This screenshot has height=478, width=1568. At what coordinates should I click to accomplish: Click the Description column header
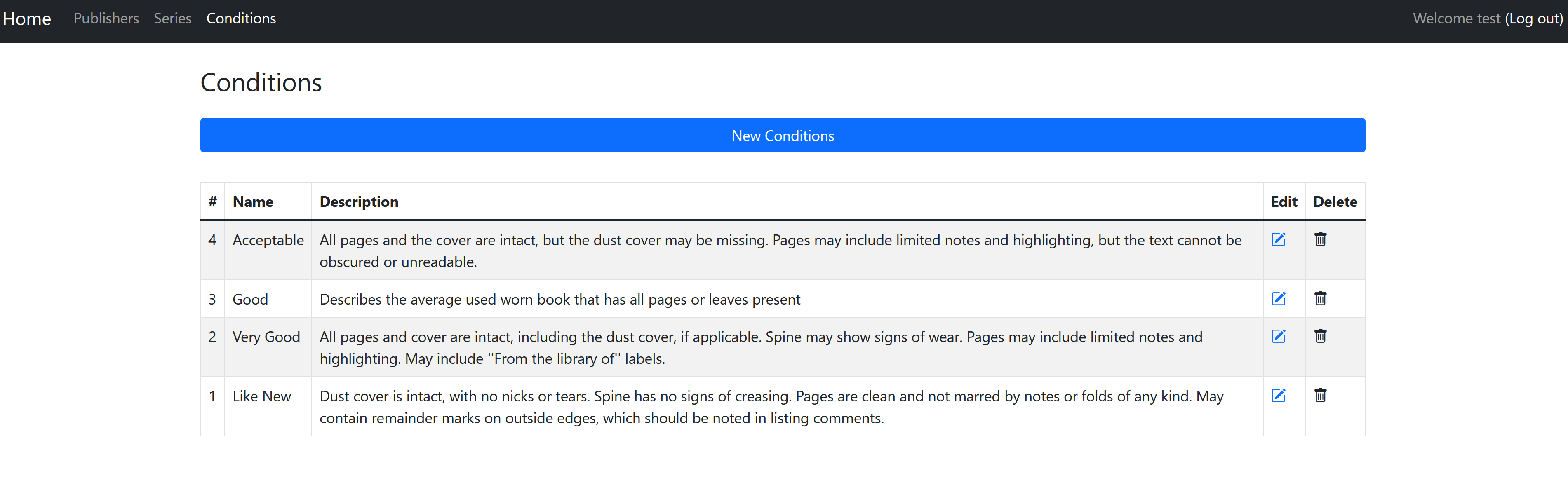tap(359, 202)
